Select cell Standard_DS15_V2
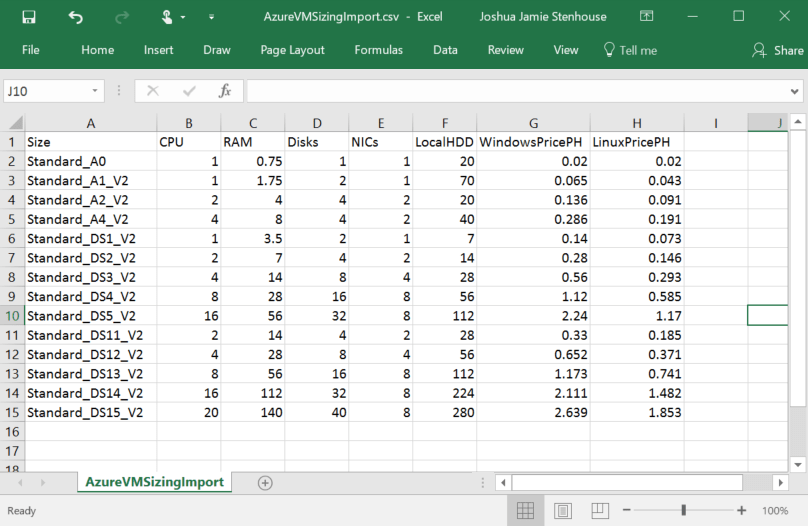The height and width of the screenshot is (526, 808). click(91, 413)
